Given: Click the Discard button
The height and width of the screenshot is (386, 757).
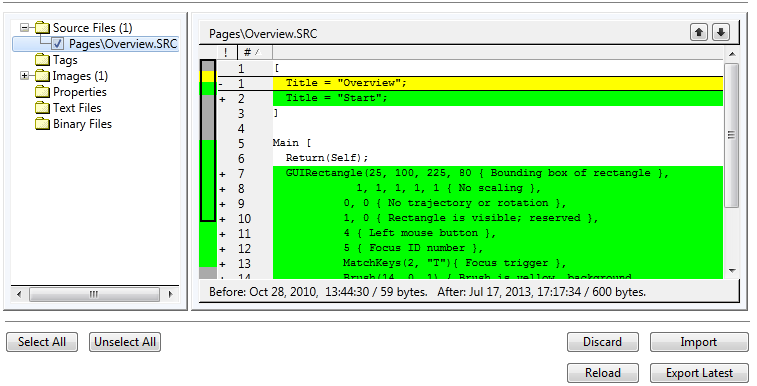Looking at the screenshot, I should point(603,342).
